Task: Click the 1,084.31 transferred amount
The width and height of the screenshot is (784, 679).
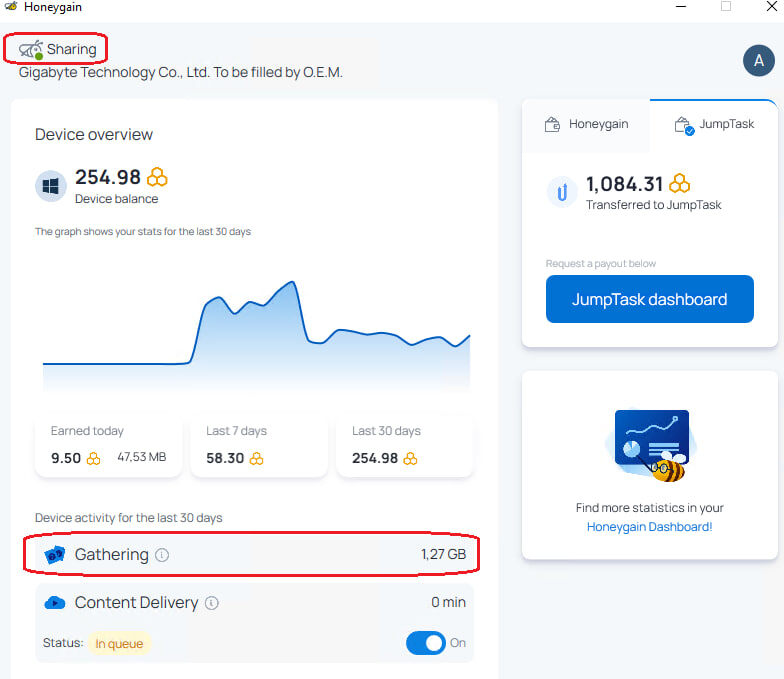Action: point(624,184)
